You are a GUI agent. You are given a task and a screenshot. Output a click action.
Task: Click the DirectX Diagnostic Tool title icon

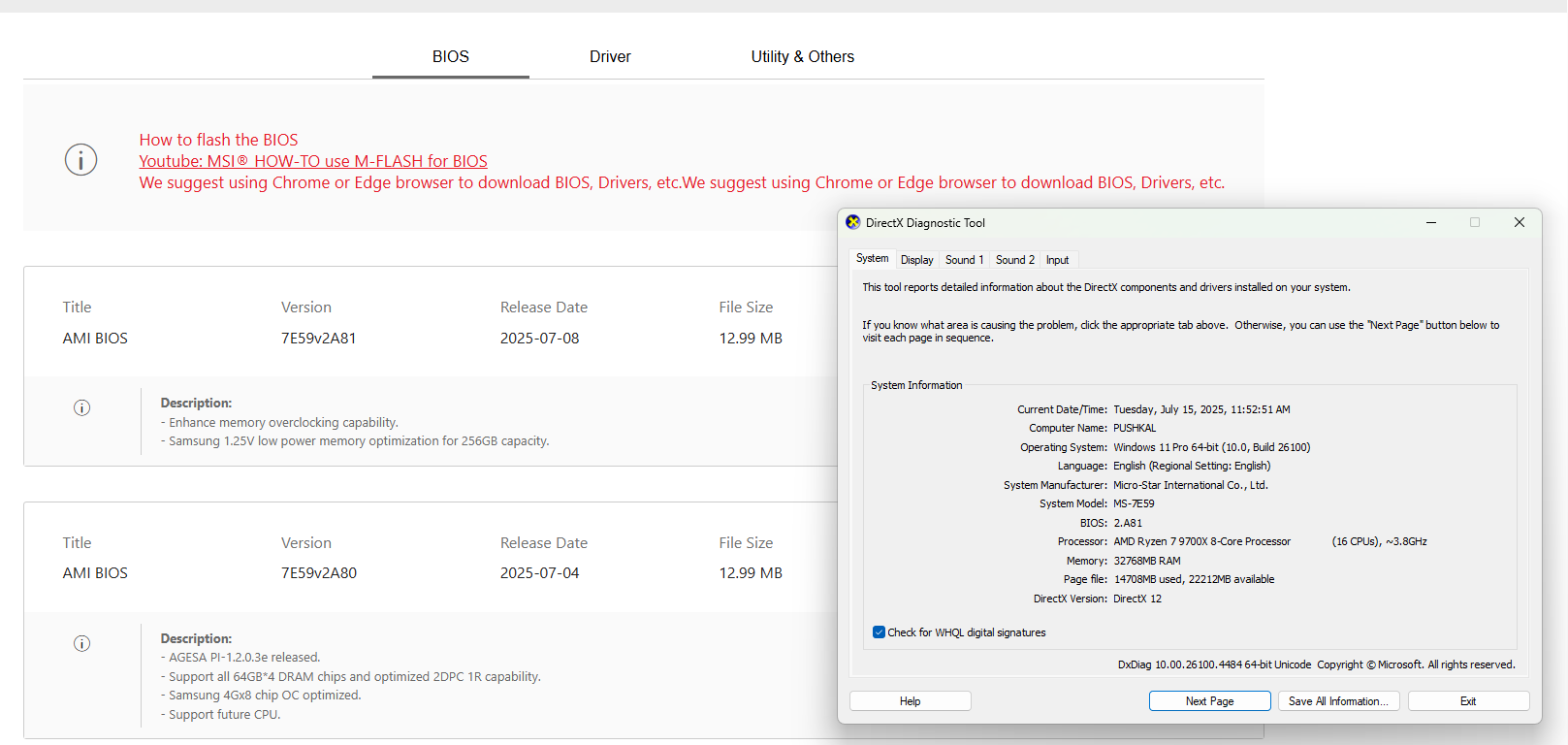point(853,222)
